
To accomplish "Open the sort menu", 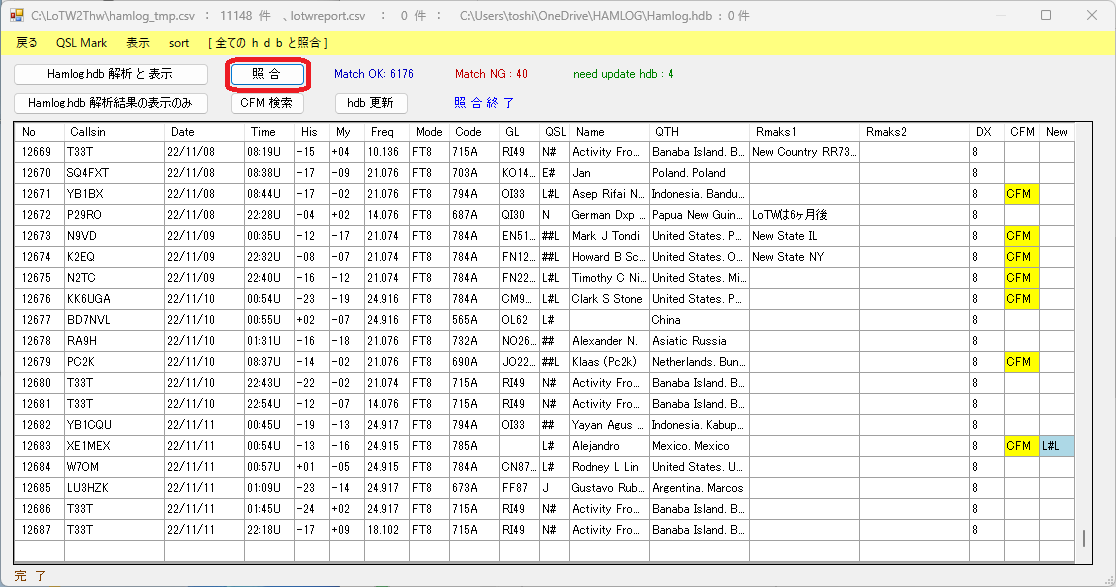I will pos(179,43).
